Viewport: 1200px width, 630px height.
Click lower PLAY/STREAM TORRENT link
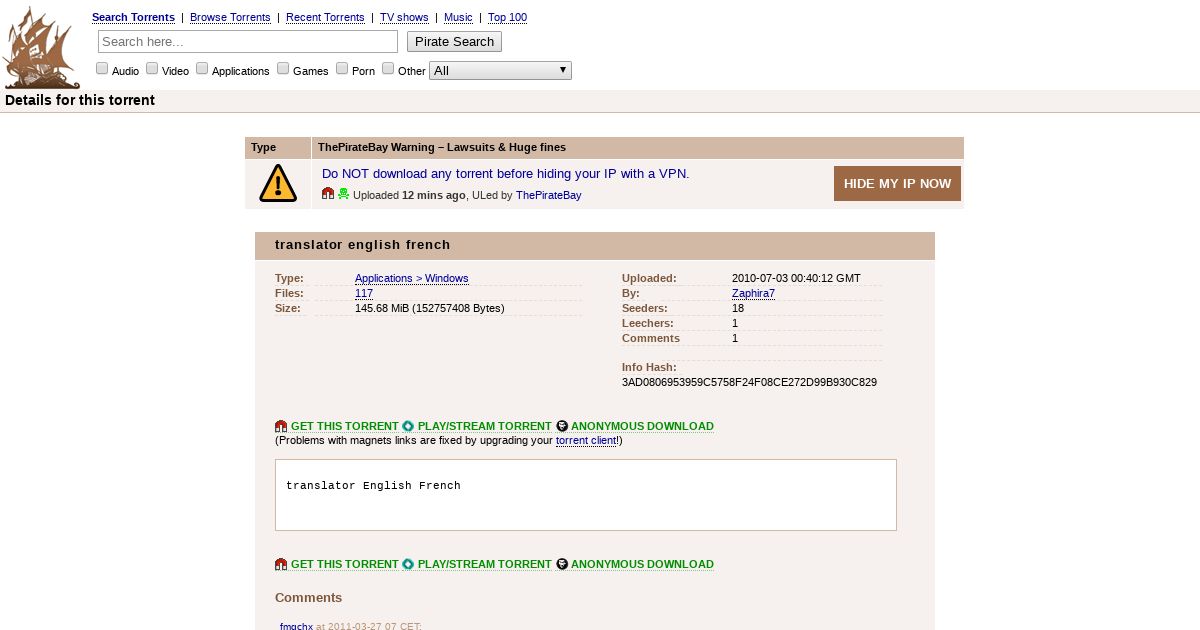[x=484, y=564]
